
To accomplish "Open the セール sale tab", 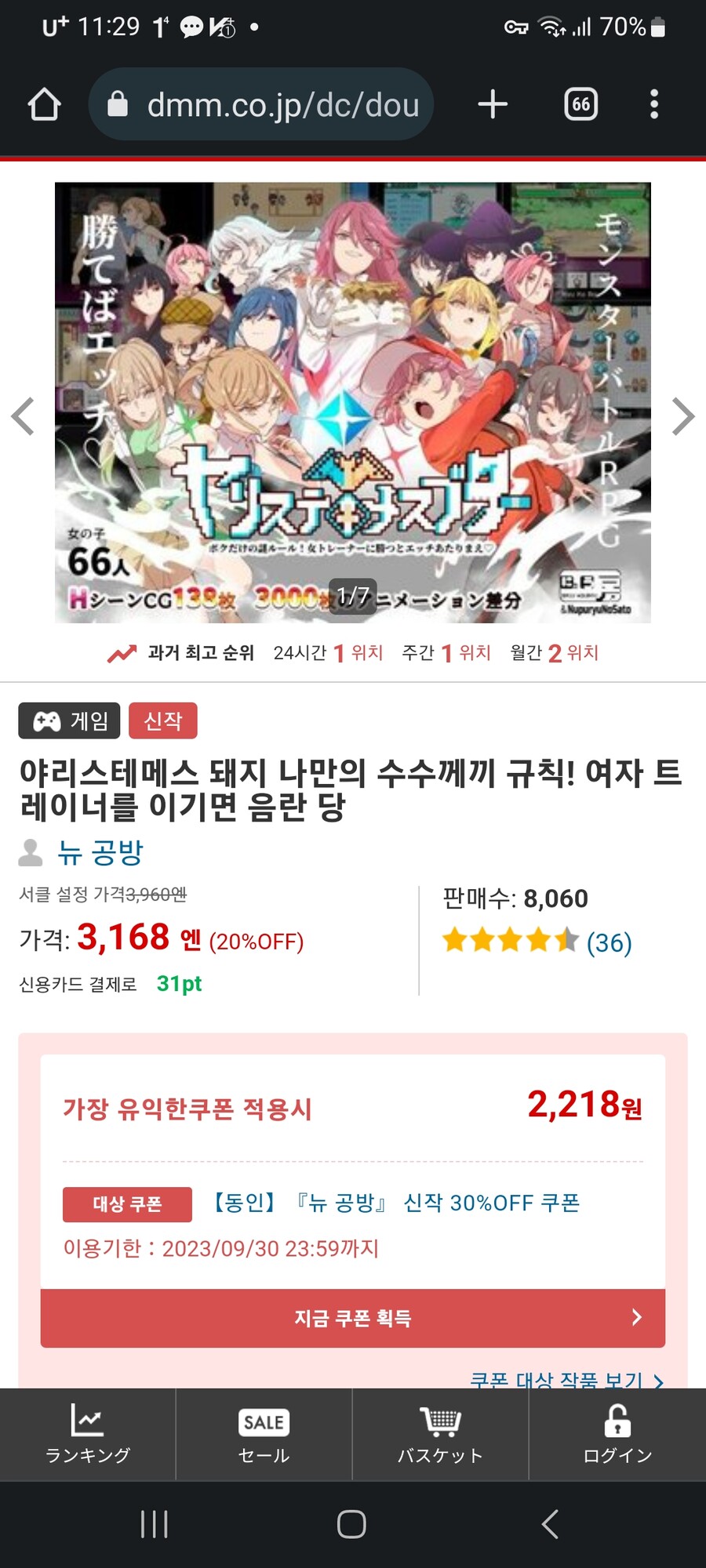I will [264, 1434].
